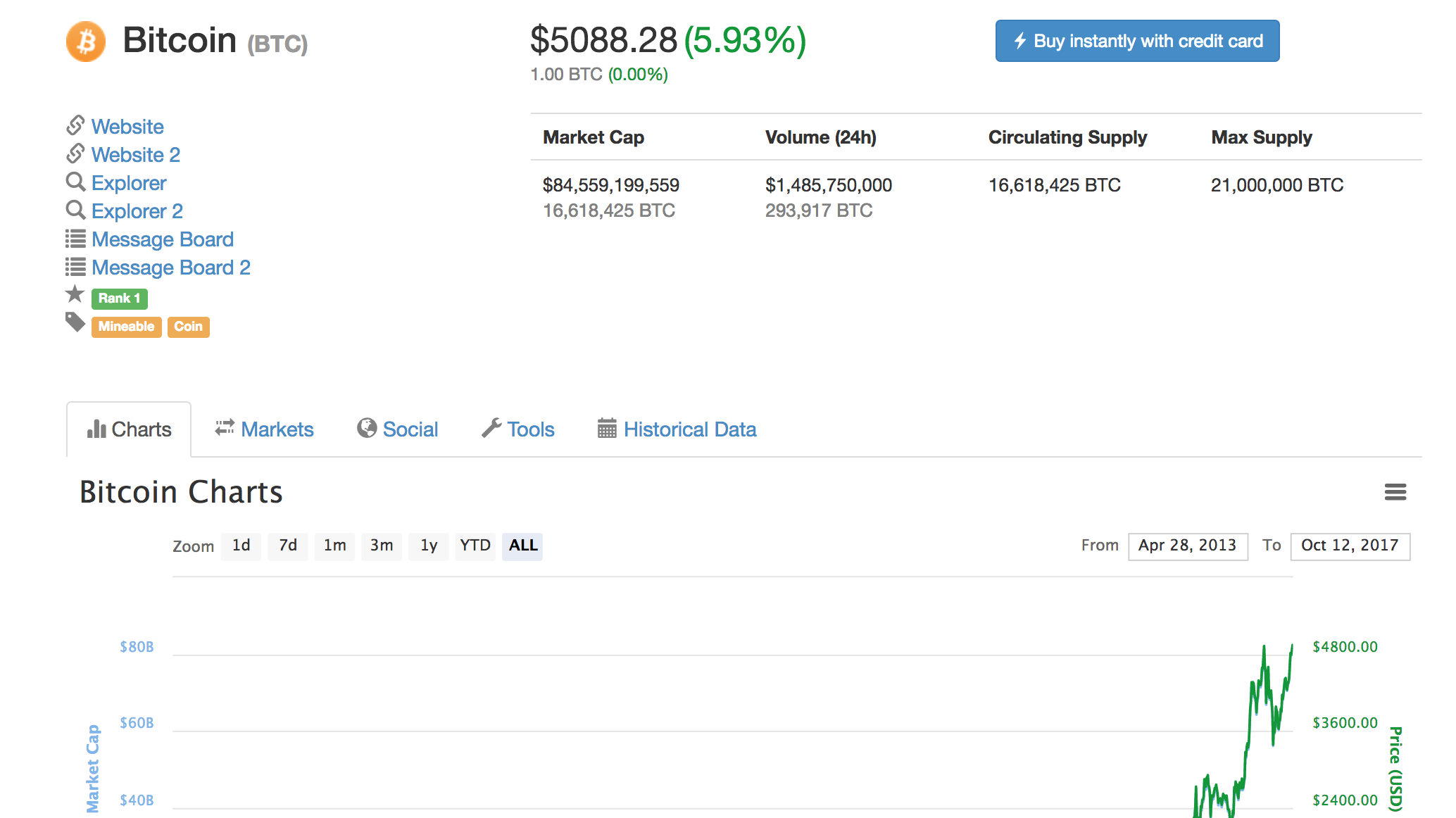
Task: Click the orange Bitcoin logo icon
Action: [86, 42]
